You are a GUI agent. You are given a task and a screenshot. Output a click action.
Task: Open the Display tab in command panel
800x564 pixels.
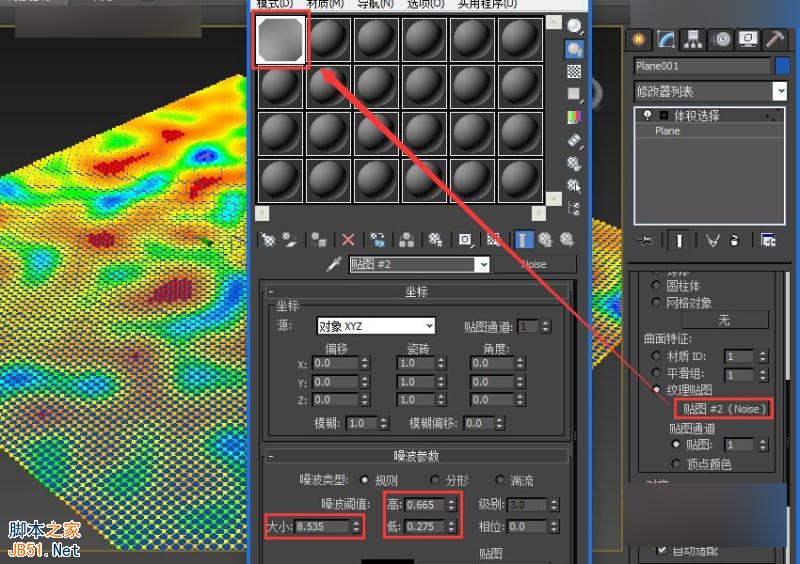click(x=748, y=39)
